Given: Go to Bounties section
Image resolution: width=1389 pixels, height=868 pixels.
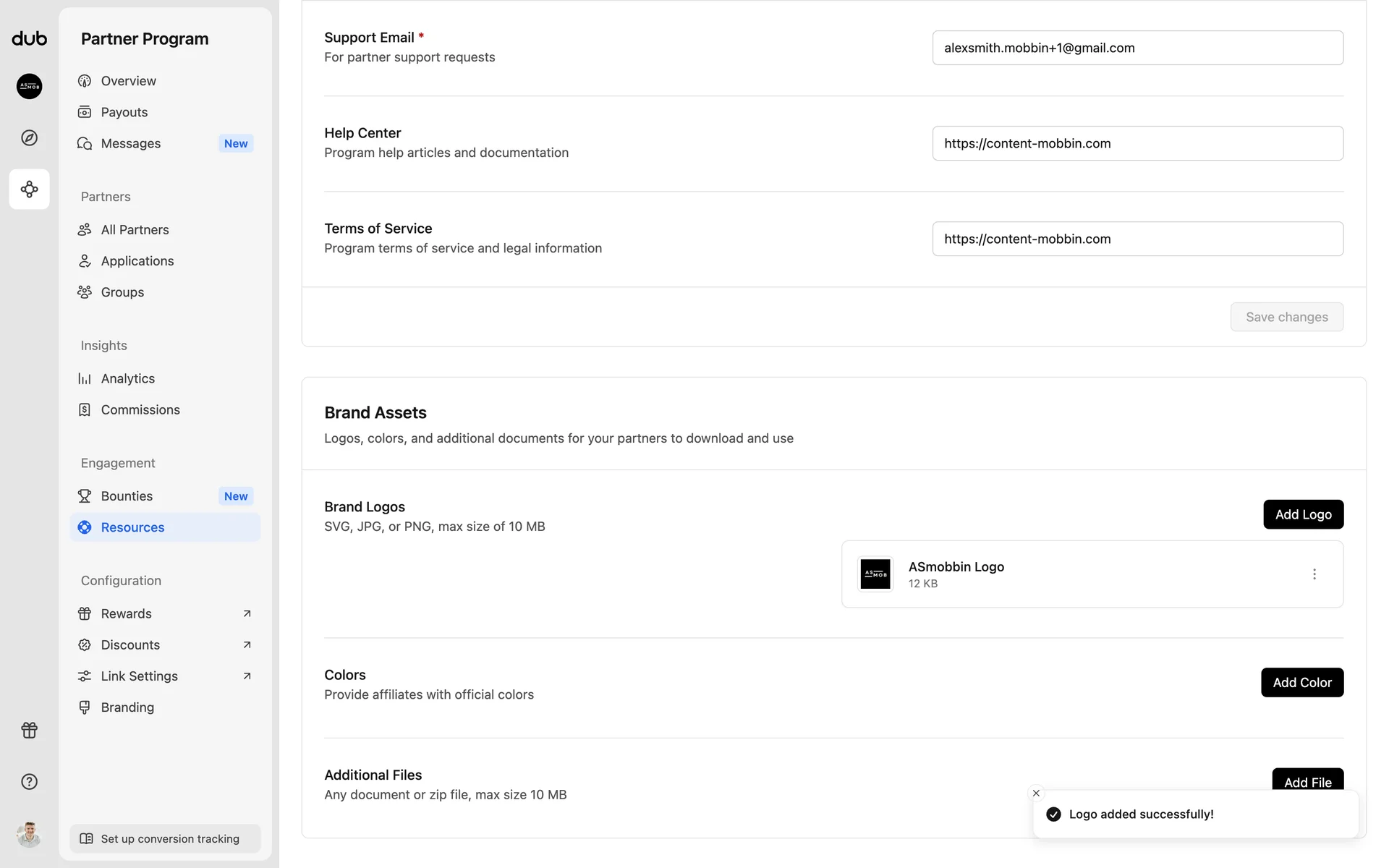Looking at the screenshot, I should pyautogui.click(x=127, y=496).
